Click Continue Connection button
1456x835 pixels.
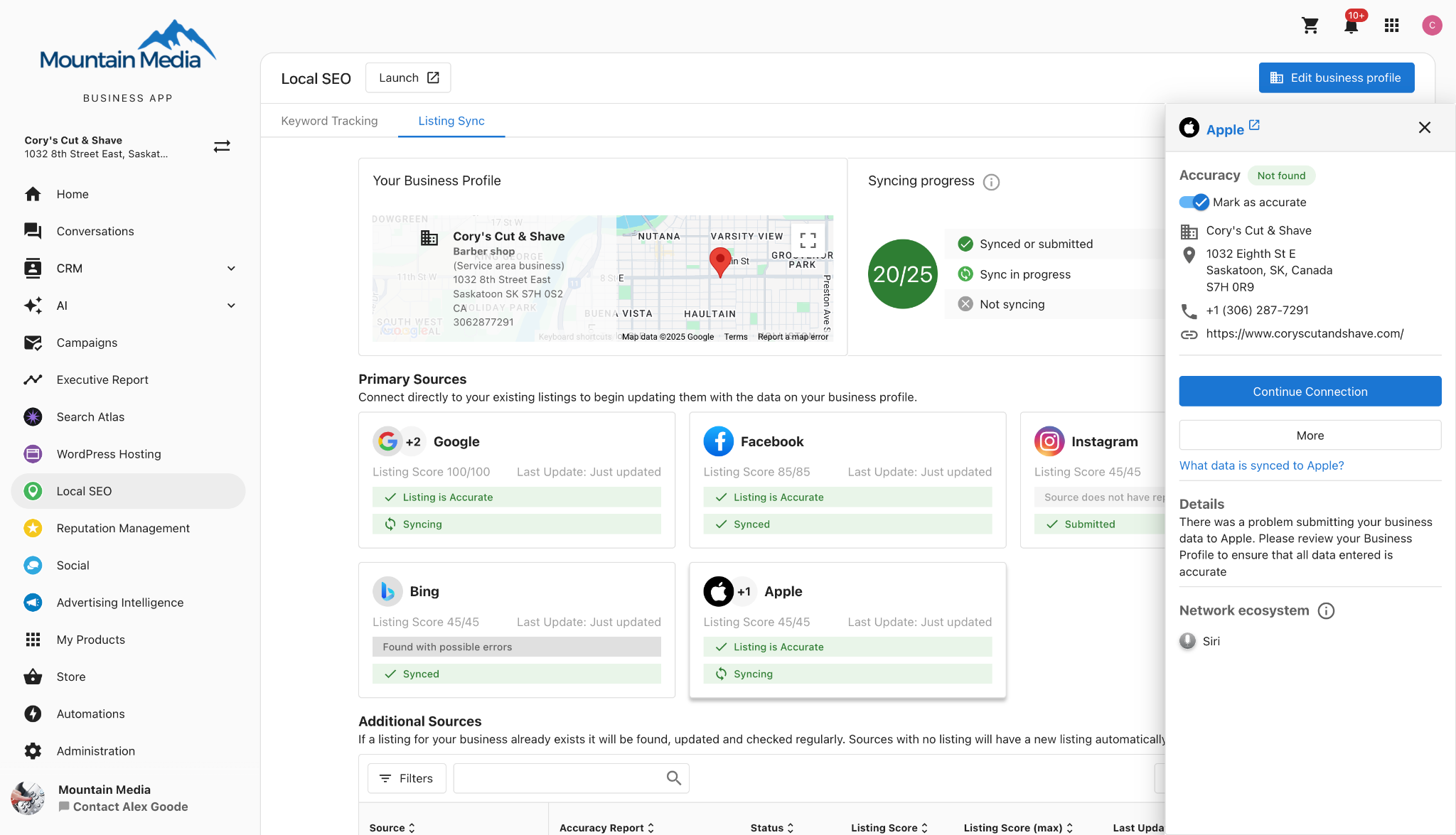(1310, 392)
